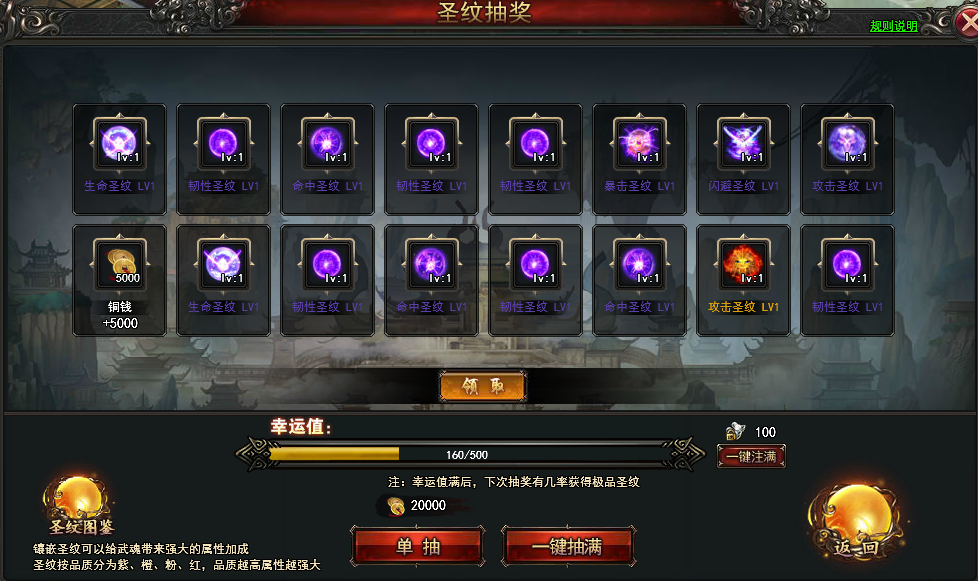Viewport: 978px width, 581px height.
Task: Select the 暴击圣纹 LV1 rune icon
Action: 639,143
